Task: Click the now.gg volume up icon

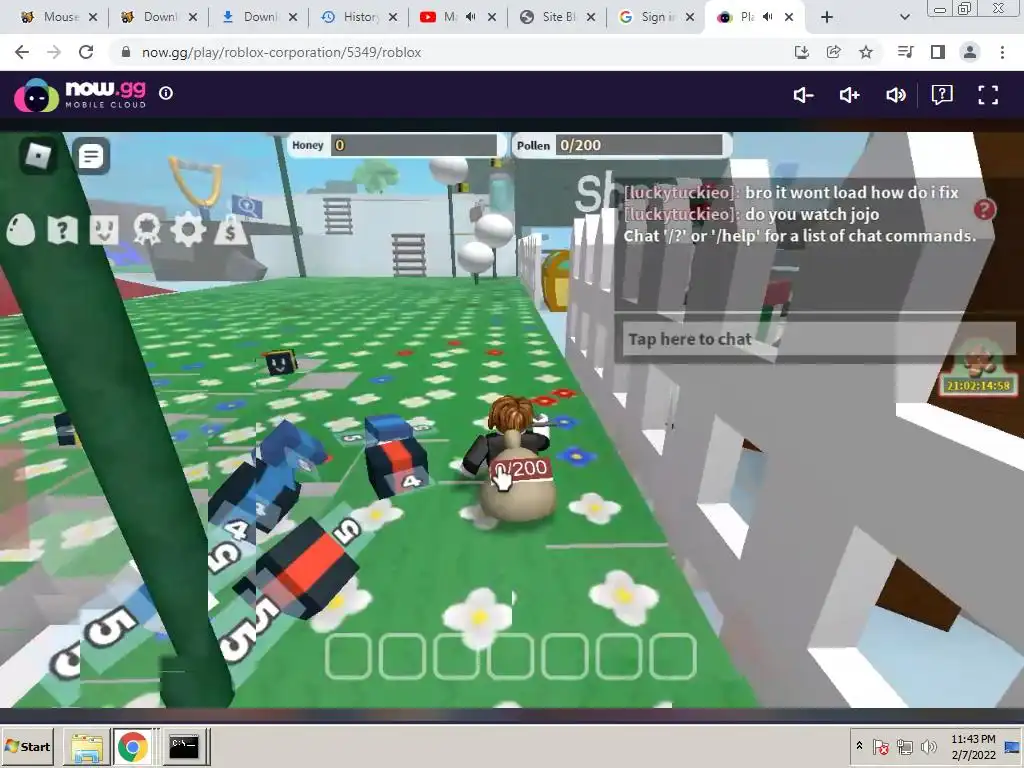Action: (x=850, y=95)
